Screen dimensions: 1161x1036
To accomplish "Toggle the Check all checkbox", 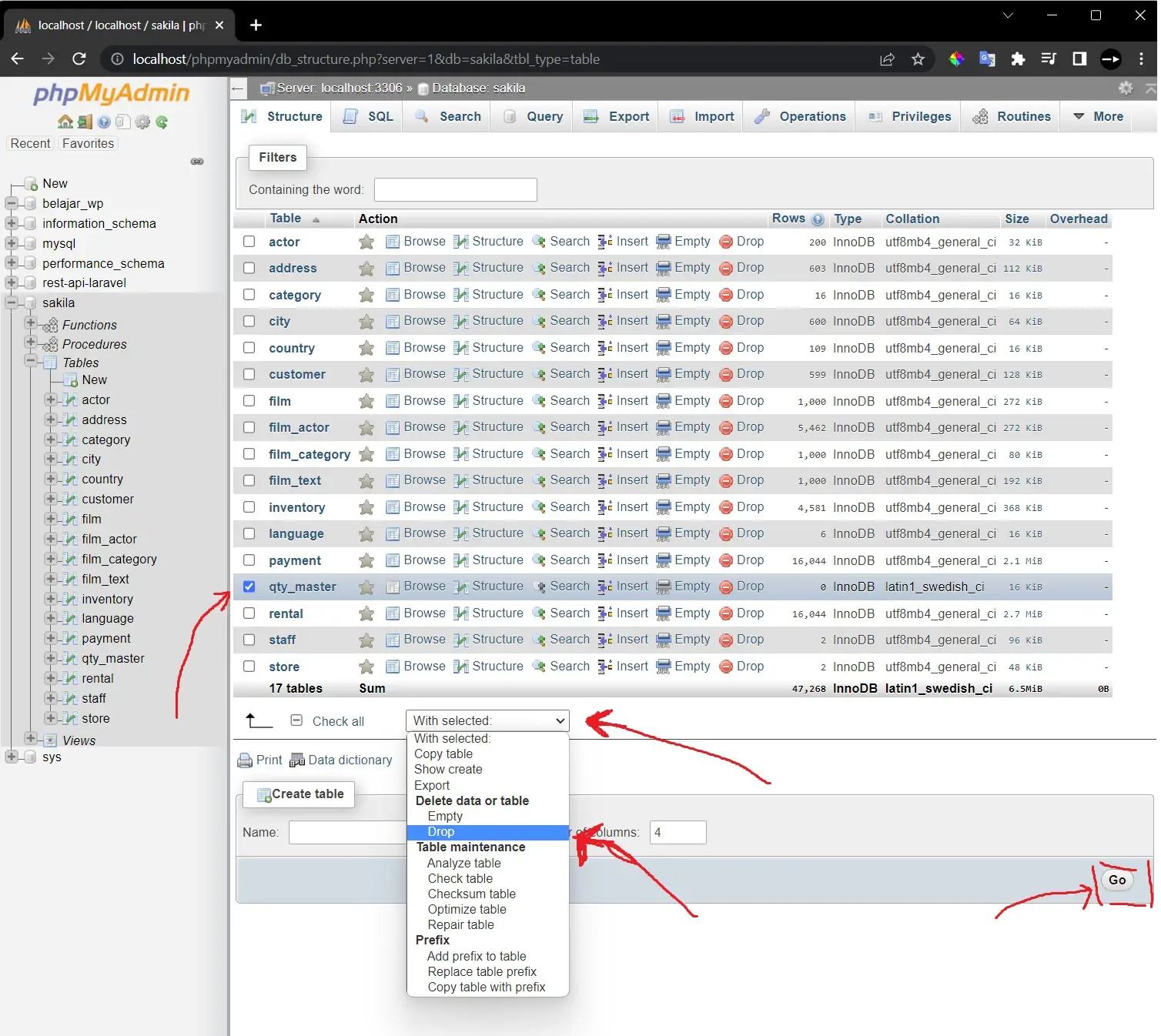I will click(x=296, y=720).
